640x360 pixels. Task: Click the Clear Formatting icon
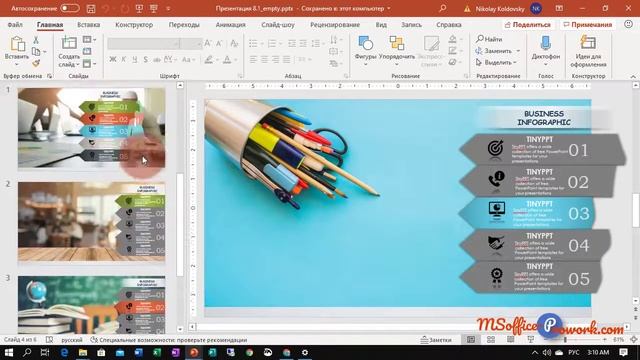click(x=234, y=43)
